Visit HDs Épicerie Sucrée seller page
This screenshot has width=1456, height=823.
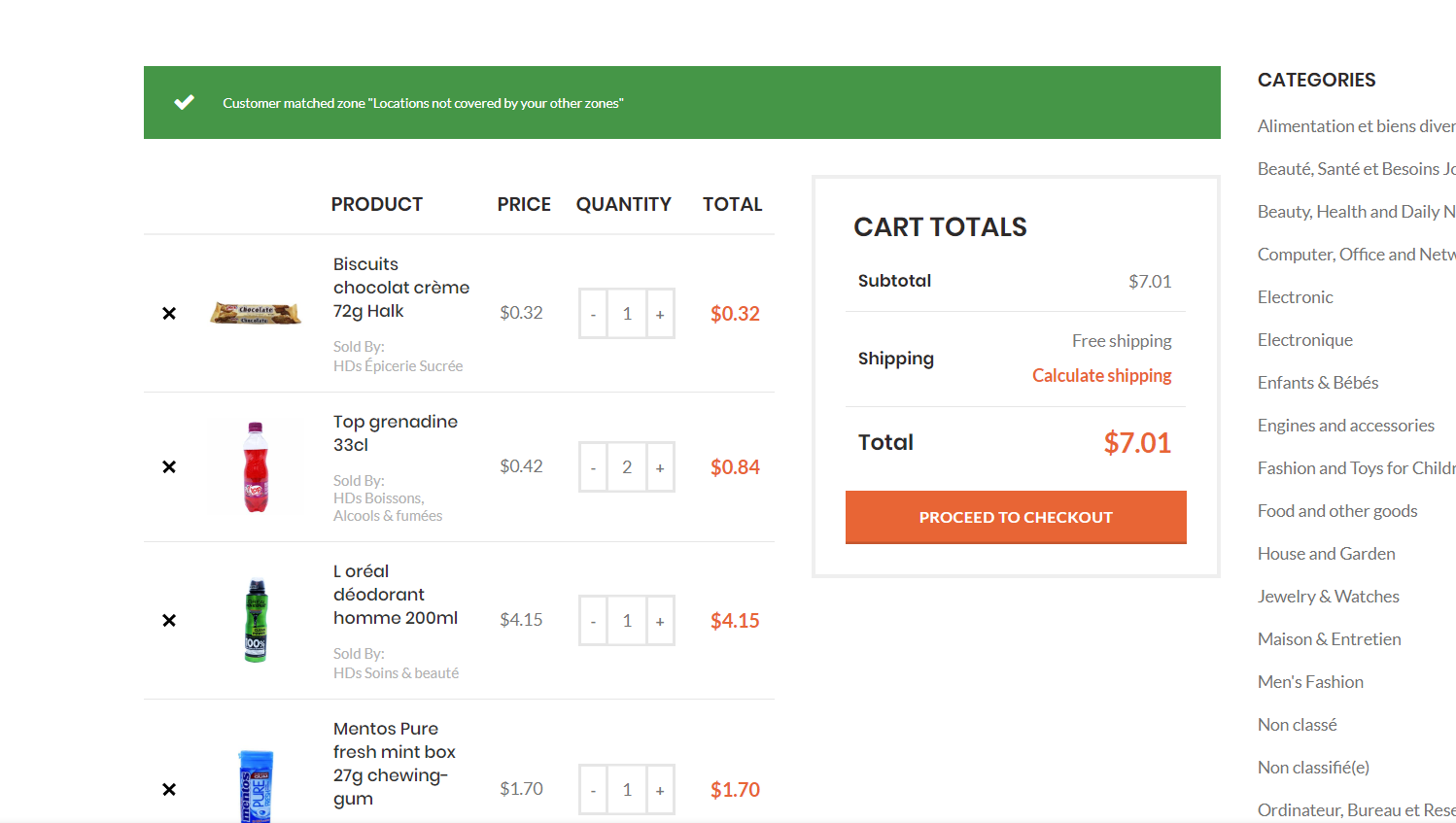[x=398, y=366]
